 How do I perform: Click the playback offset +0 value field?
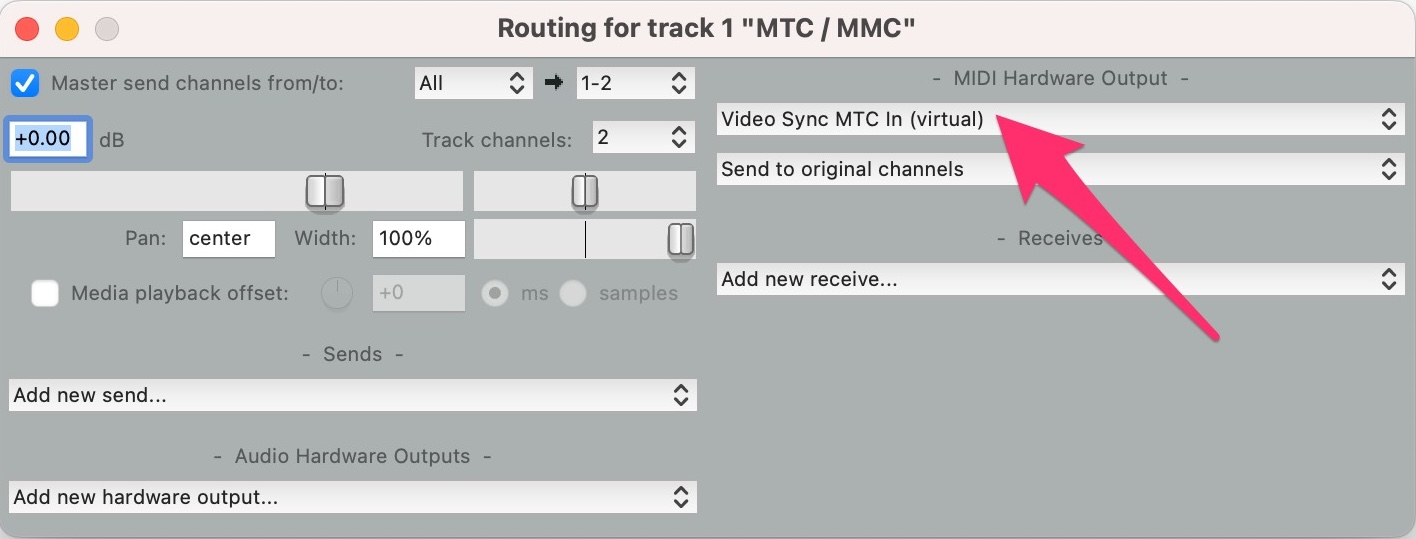click(419, 293)
